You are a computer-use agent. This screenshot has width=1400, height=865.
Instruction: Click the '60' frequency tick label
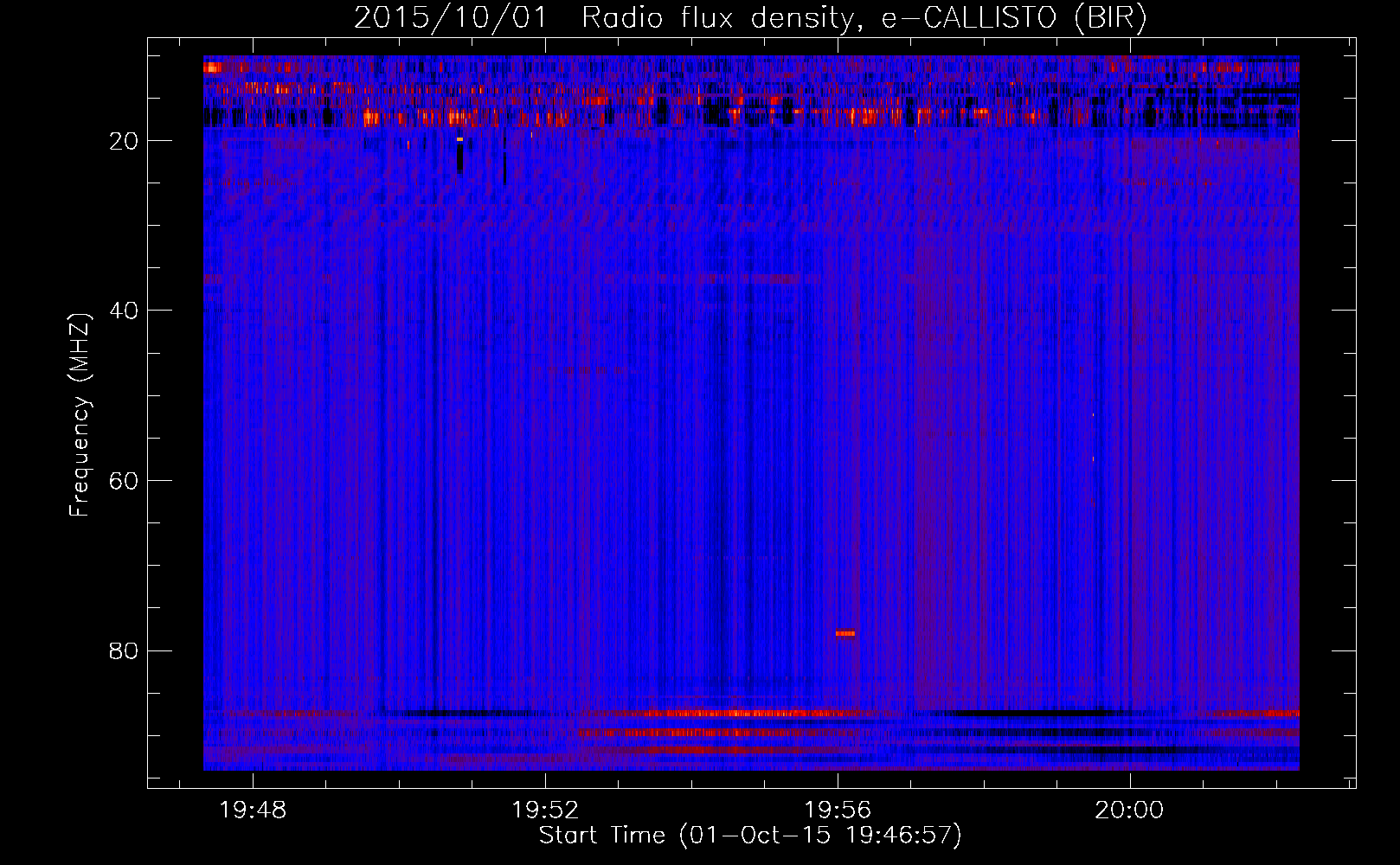click(x=125, y=481)
